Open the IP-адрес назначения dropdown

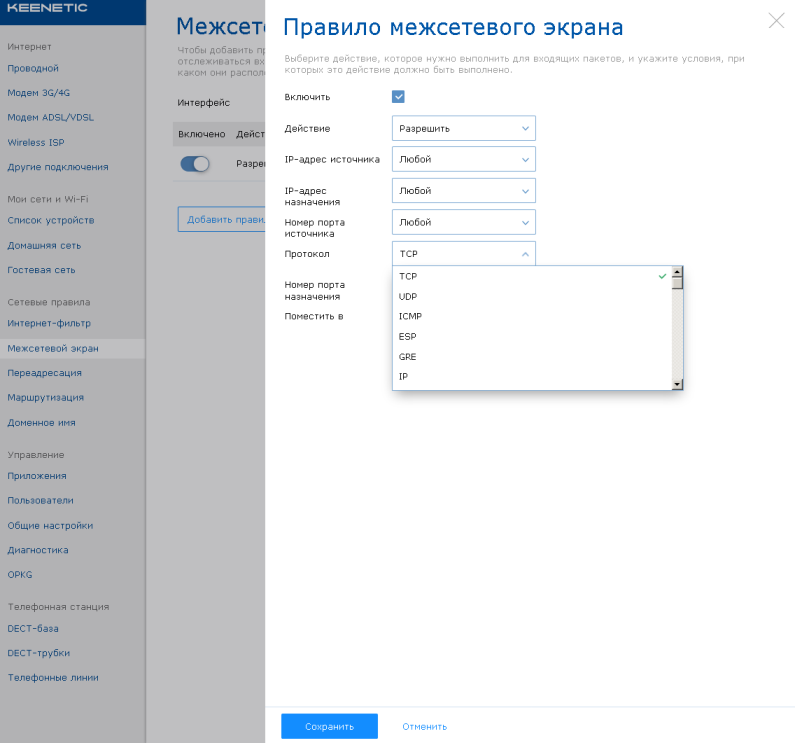tap(463, 191)
